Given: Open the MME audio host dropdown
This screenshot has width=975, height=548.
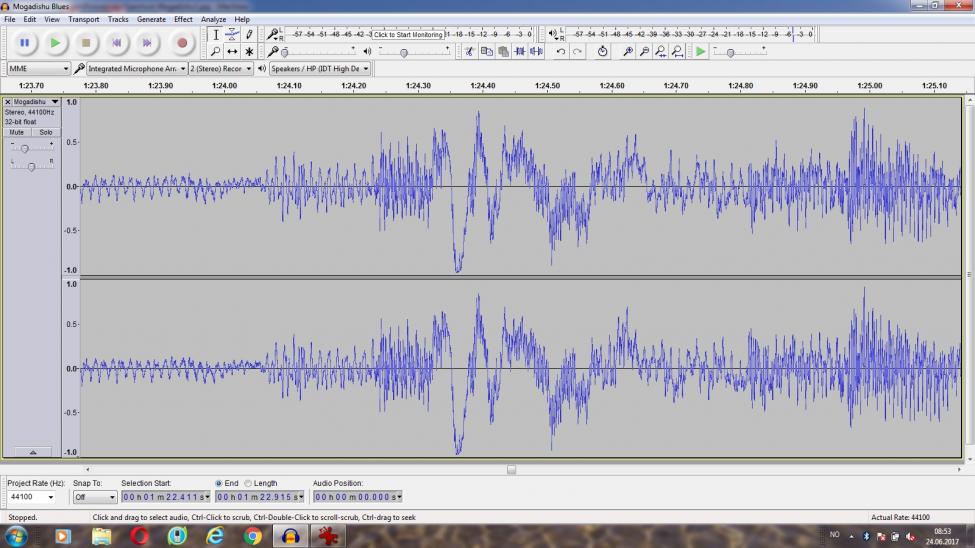Looking at the screenshot, I should tap(38, 69).
